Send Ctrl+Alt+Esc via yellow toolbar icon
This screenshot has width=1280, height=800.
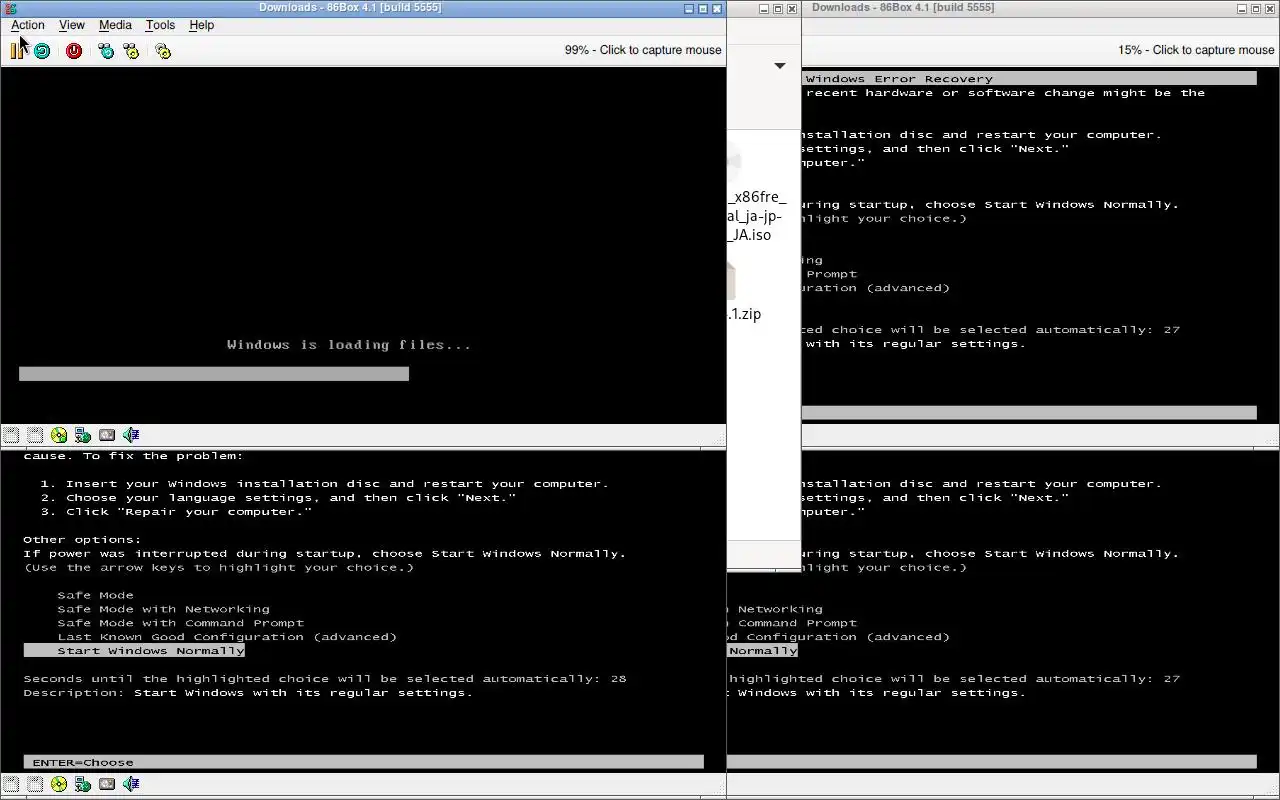click(x=131, y=50)
